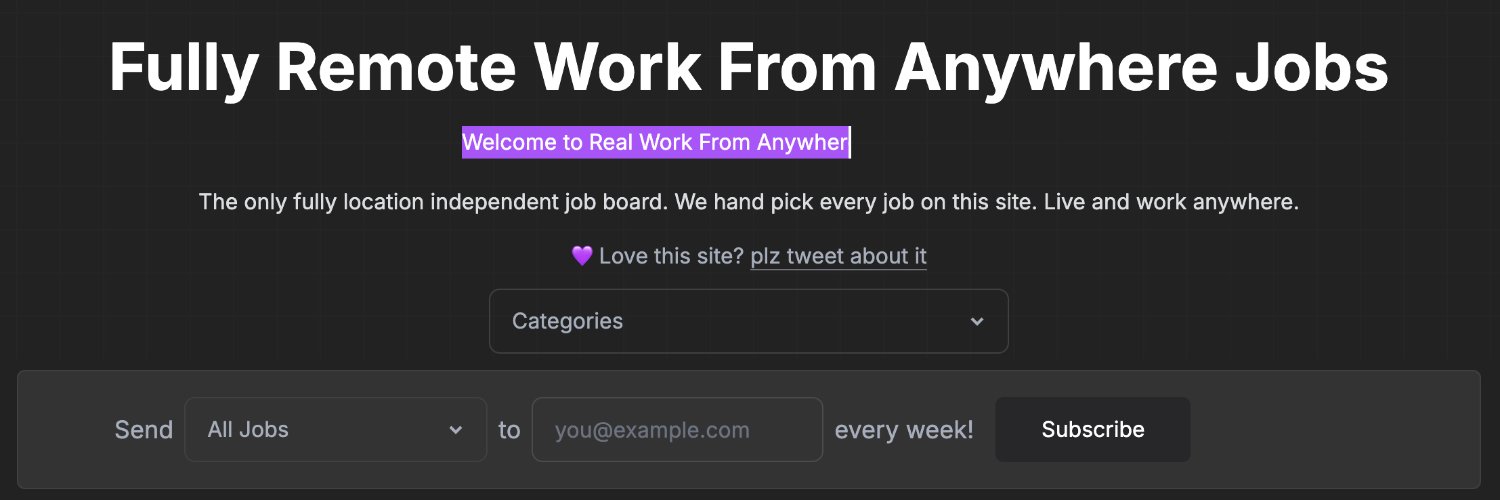Click the chevron arrow in Categories dropdown
This screenshot has width=1500, height=500.
pos(977,321)
